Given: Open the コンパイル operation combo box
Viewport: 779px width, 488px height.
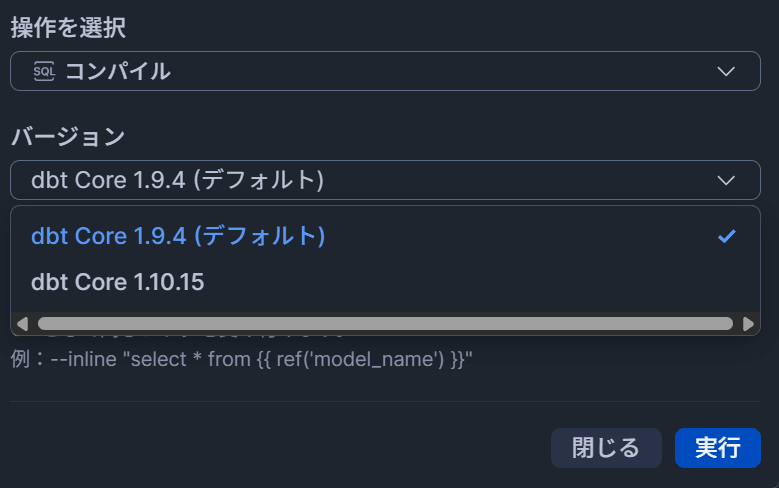Looking at the screenshot, I should (385, 71).
